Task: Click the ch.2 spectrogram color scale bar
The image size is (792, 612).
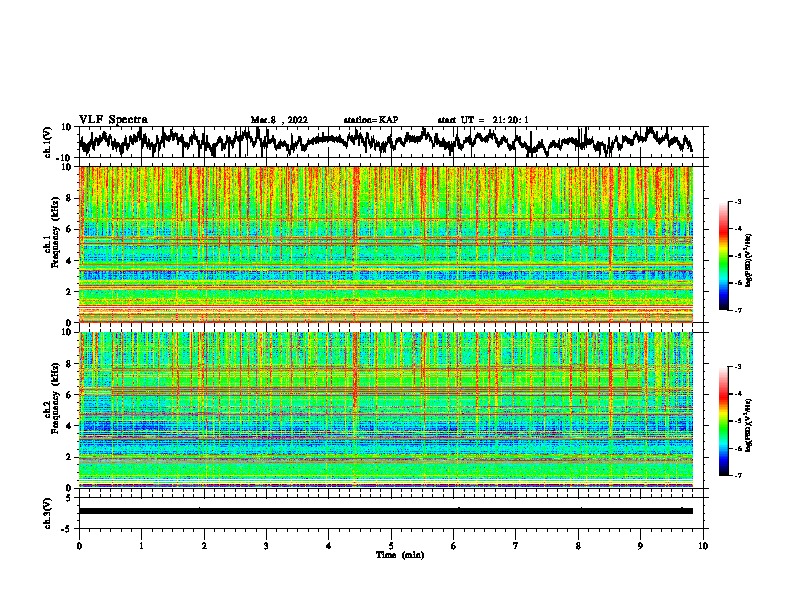Action: tap(723, 421)
